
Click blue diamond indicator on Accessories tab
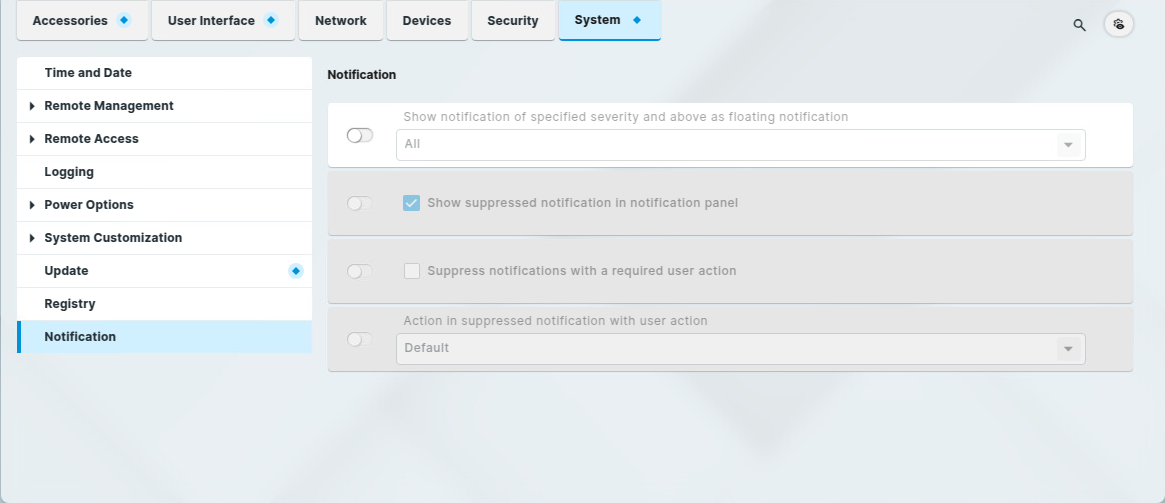pyautogui.click(x=124, y=20)
